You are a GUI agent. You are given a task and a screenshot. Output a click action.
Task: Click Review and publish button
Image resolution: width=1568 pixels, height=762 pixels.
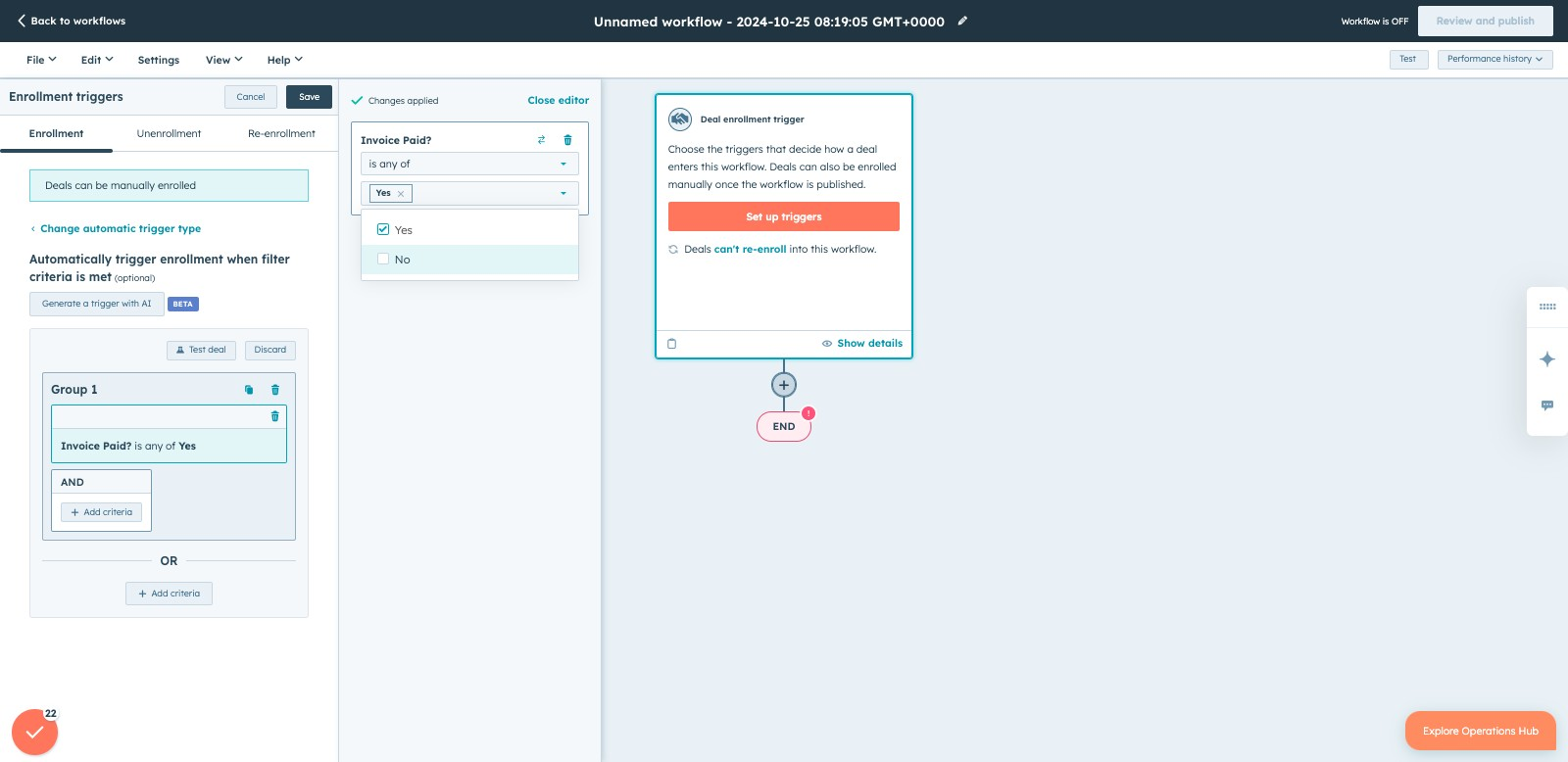point(1486,21)
